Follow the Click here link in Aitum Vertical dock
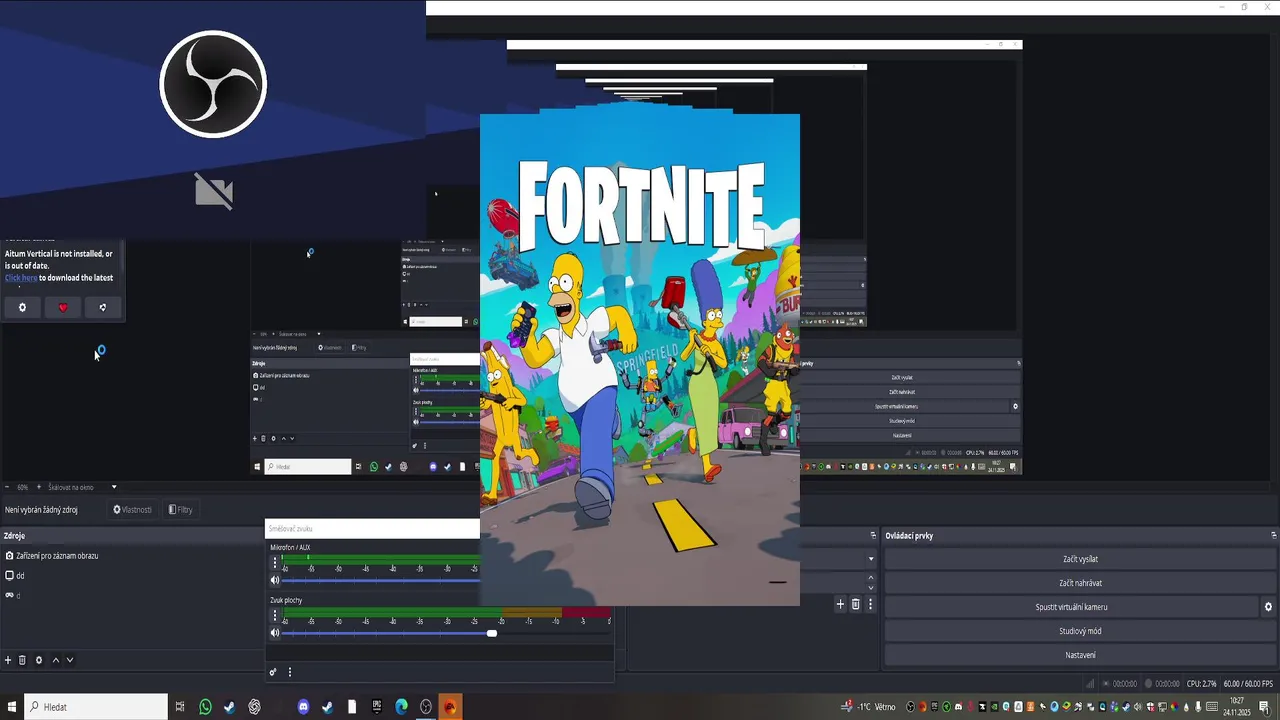The image size is (1280, 720). click(21, 278)
